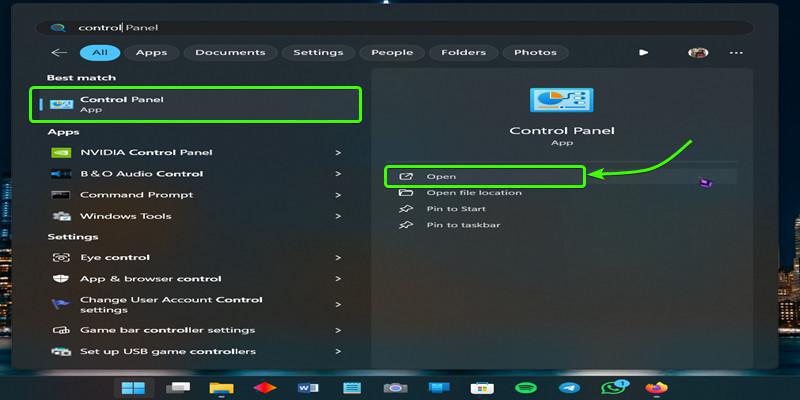Select the All filter tab

100,53
